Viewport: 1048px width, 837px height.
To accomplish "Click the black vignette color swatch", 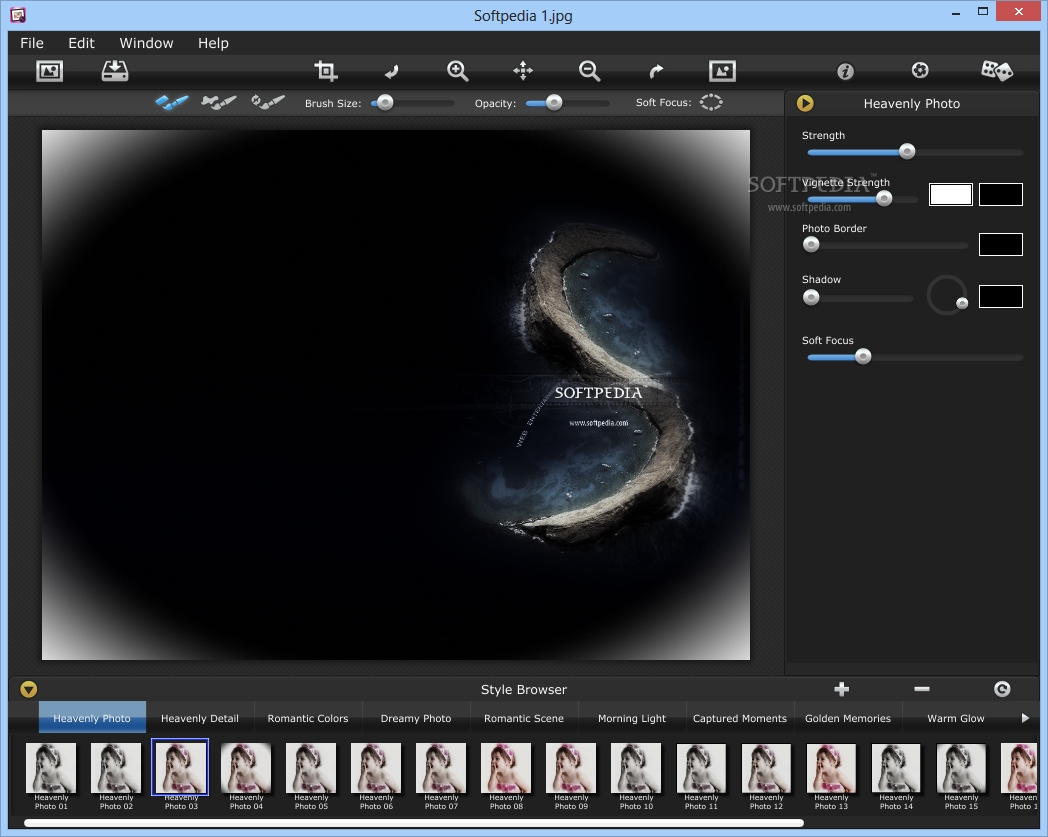I will pos(1001,195).
